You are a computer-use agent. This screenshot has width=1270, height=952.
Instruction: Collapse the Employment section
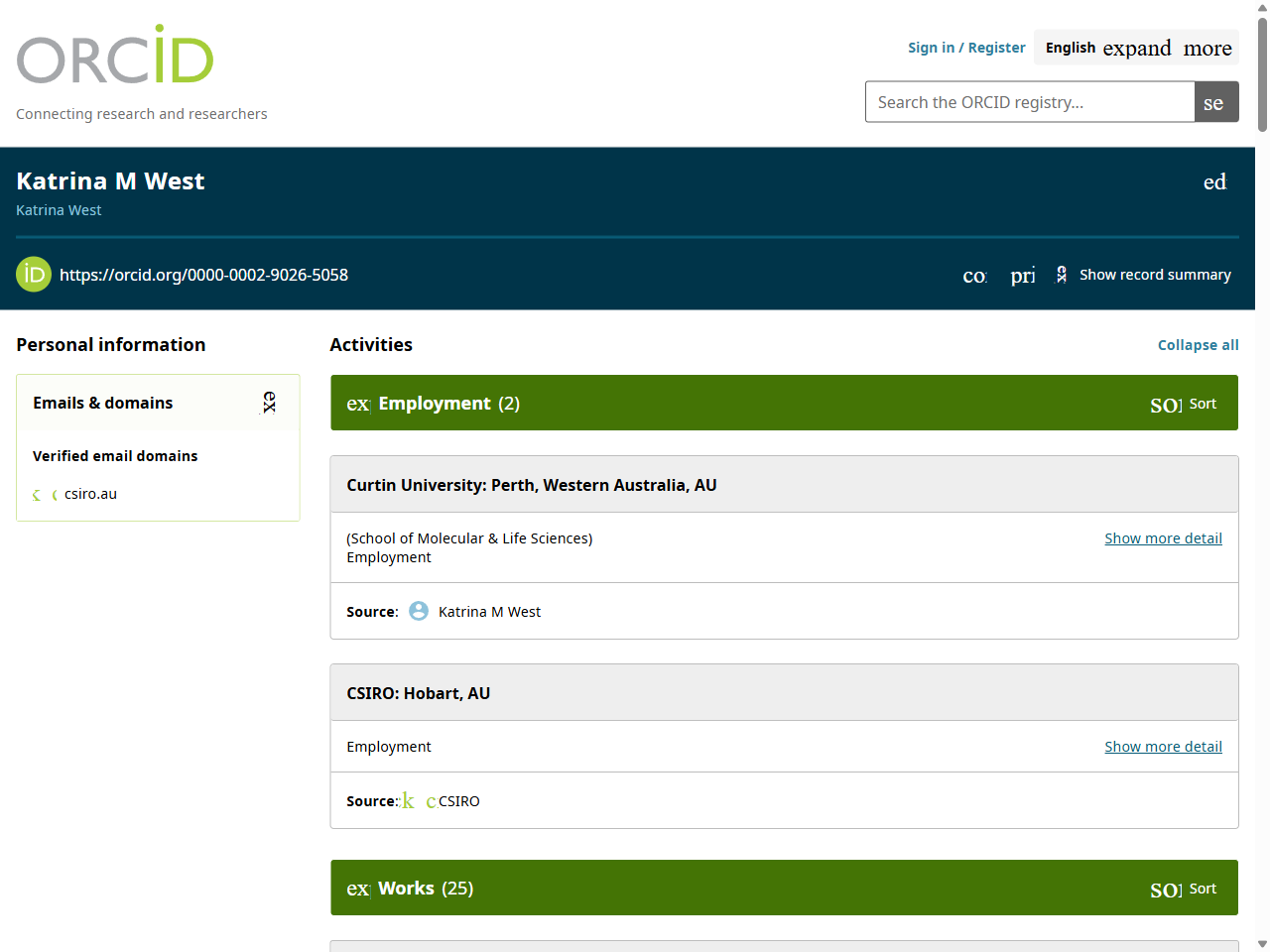pos(358,404)
